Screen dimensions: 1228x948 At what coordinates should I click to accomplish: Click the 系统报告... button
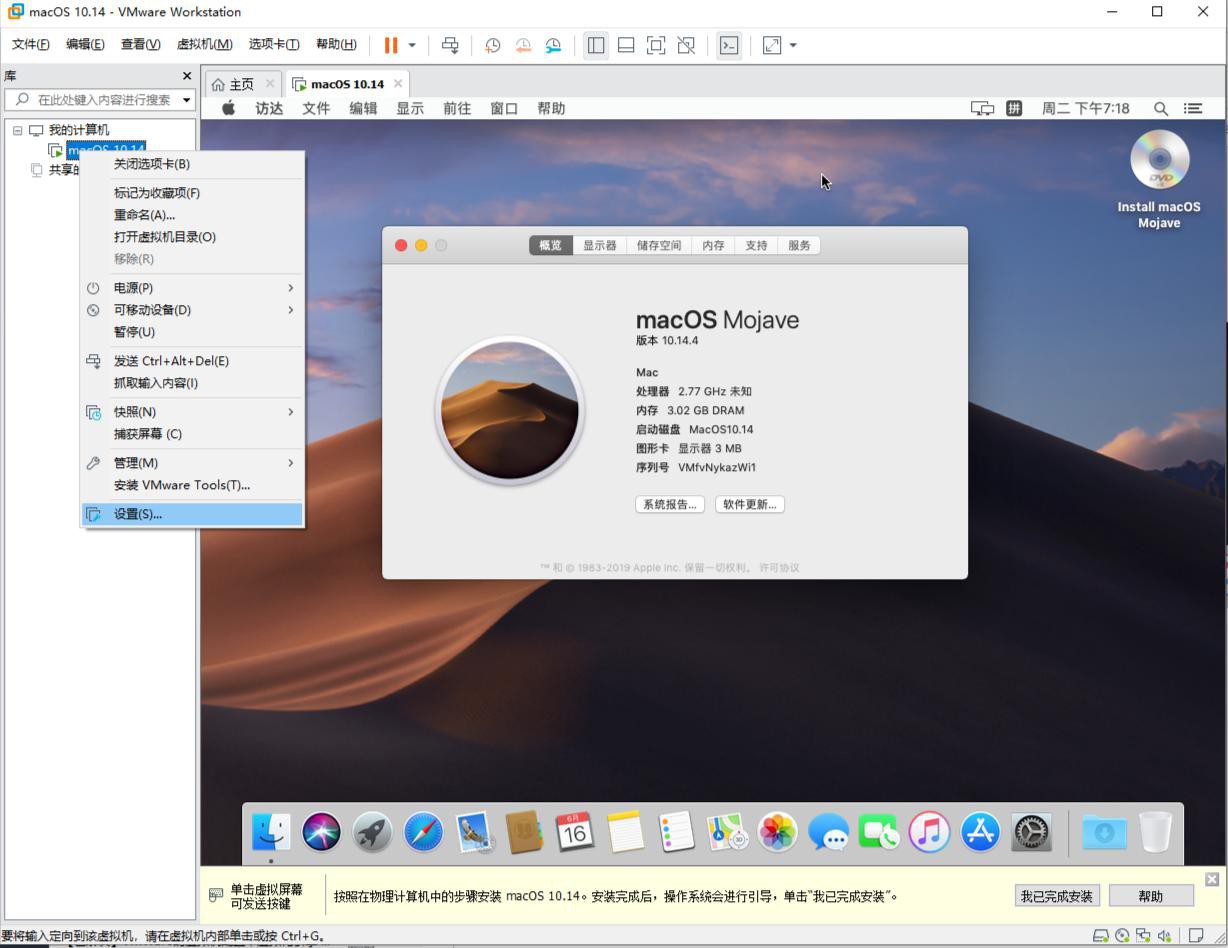[x=670, y=504]
